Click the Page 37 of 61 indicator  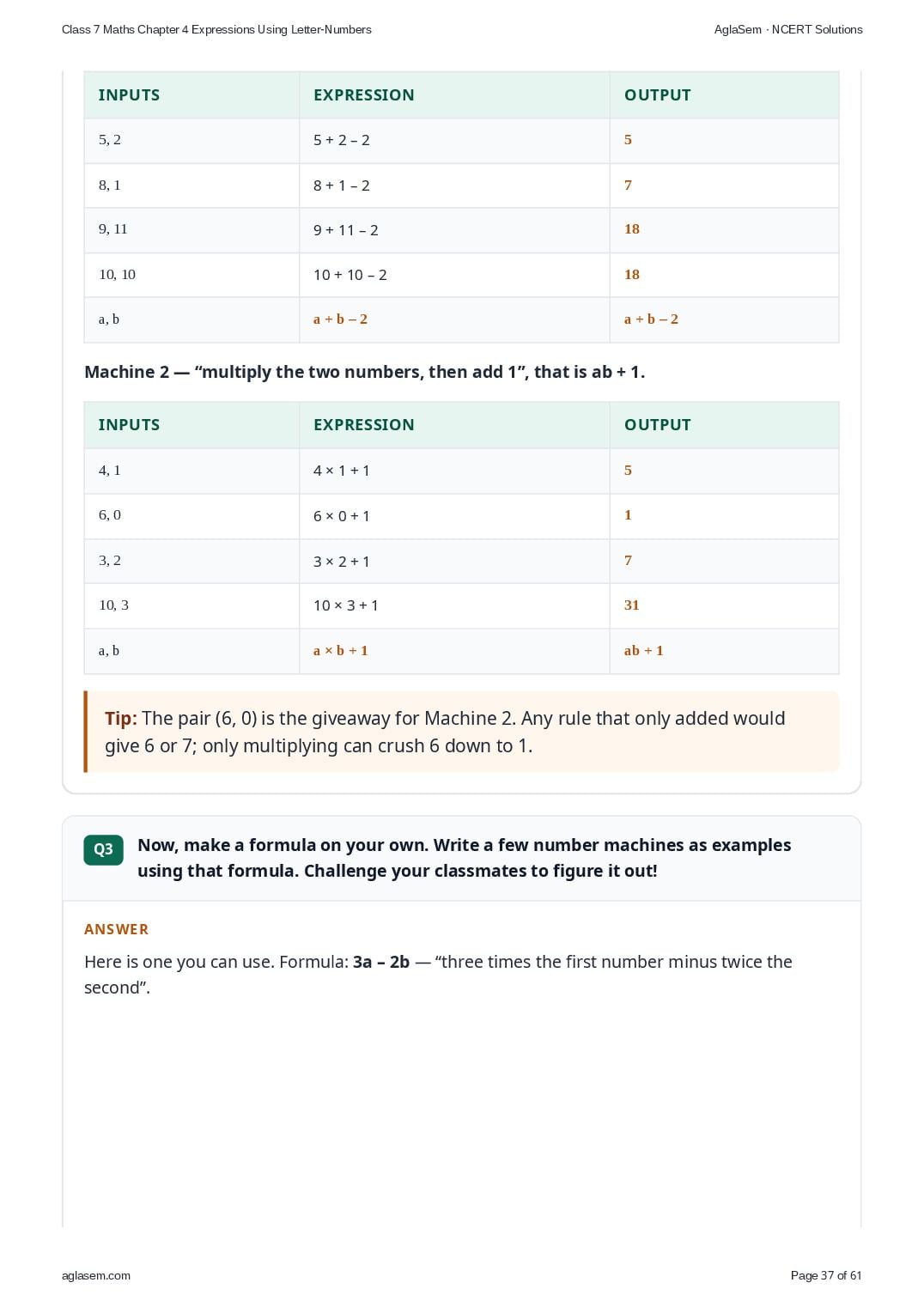(x=826, y=1275)
